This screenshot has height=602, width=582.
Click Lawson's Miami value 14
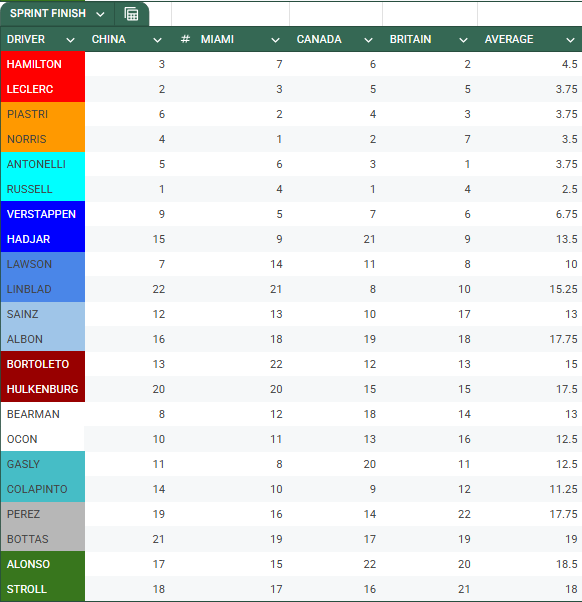coord(276,264)
